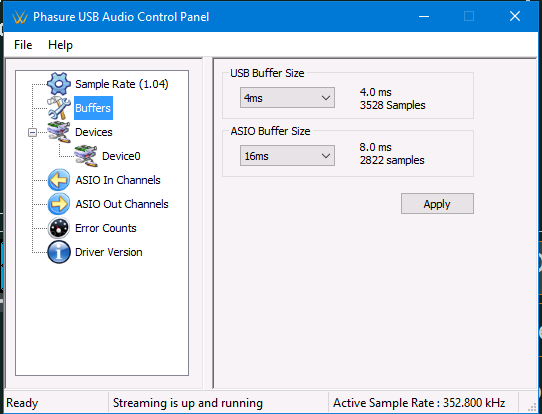This screenshot has height=414, width=542.
Task: Apply the buffer settings
Action: tap(437, 204)
